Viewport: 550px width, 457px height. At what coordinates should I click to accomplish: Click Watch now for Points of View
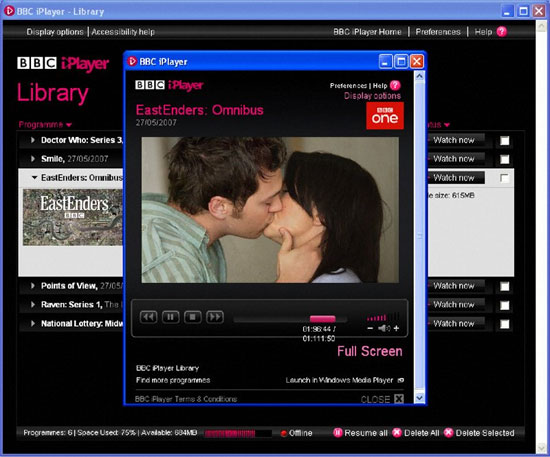tap(456, 285)
